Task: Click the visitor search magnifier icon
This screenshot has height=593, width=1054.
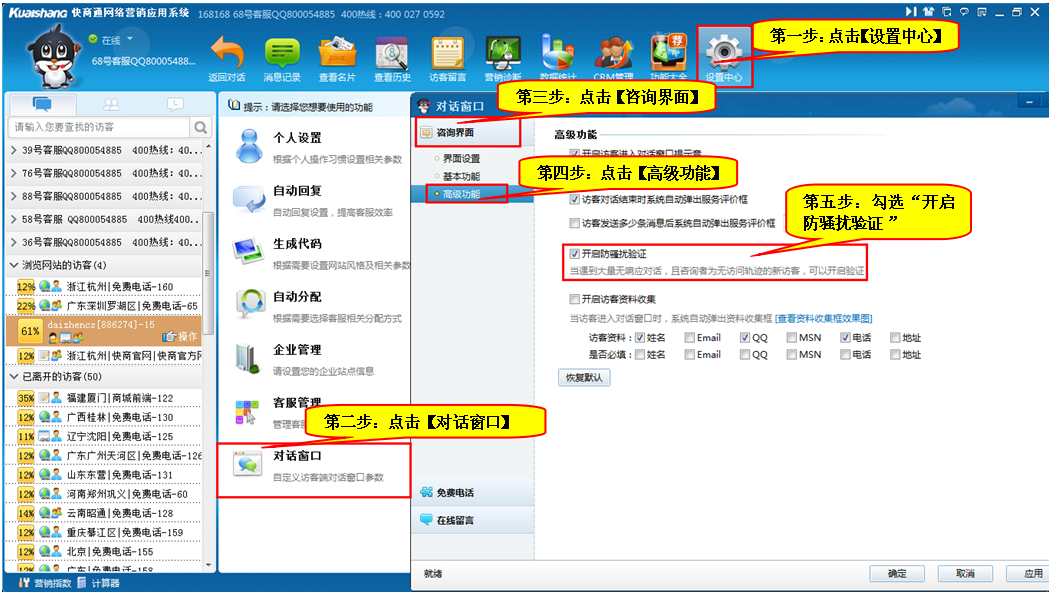Action: click(200, 127)
